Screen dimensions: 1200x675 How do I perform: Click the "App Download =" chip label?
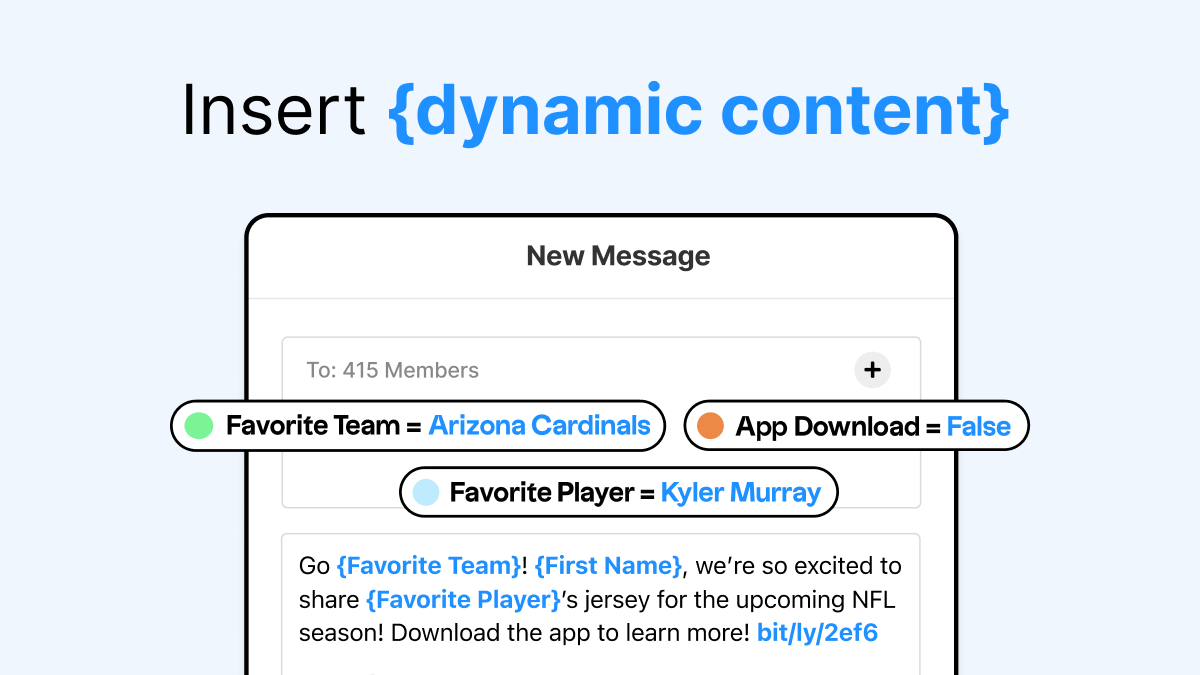click(x=838, y=427)
